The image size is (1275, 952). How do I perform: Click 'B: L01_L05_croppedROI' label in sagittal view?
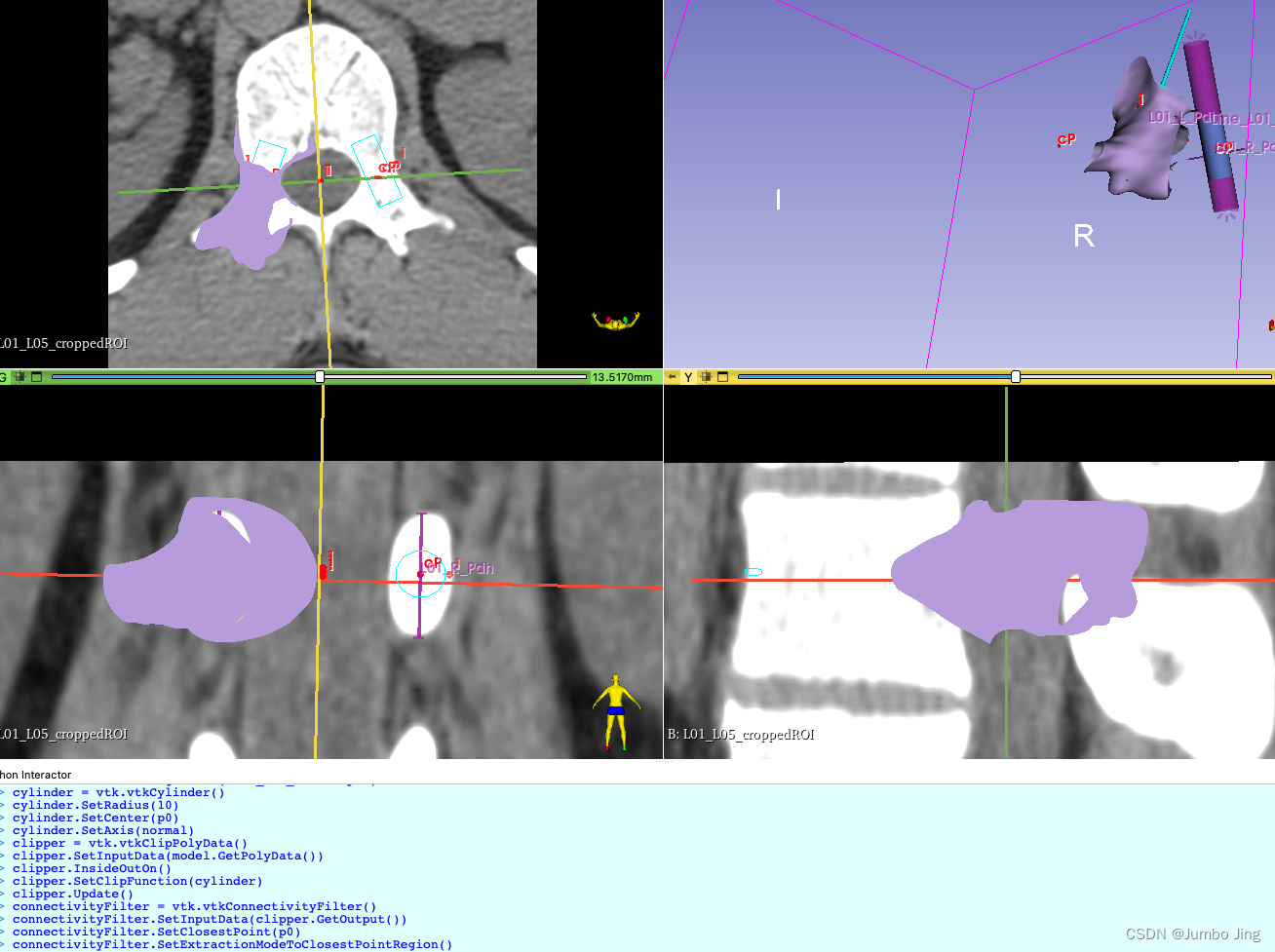[x=741, y=735]
